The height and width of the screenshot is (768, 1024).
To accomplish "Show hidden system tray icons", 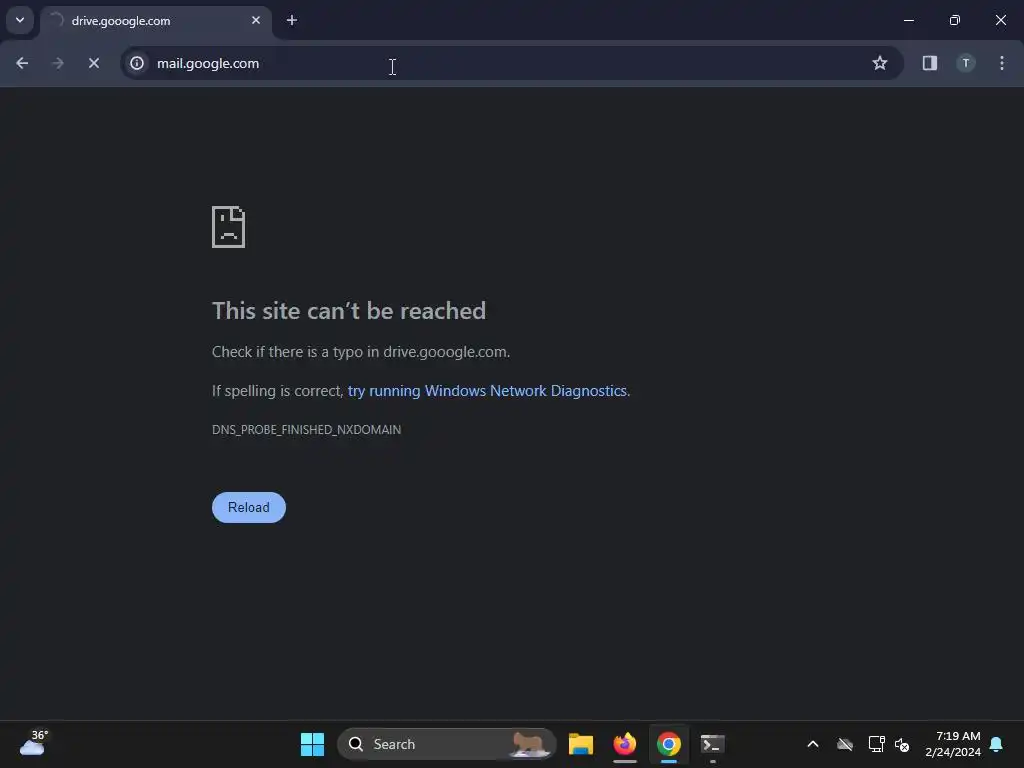I will [813, 744].
